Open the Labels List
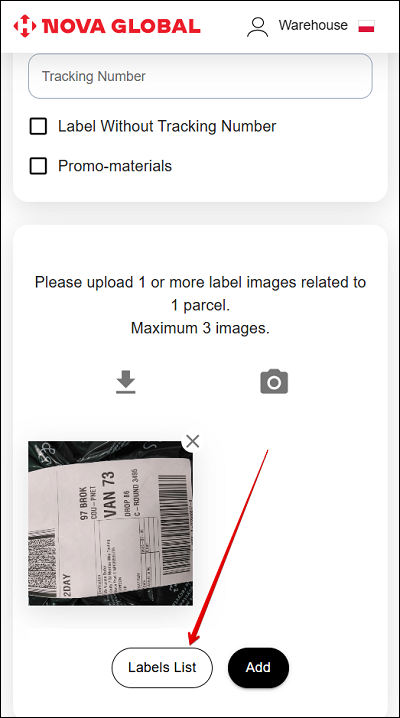 [162, 667]
